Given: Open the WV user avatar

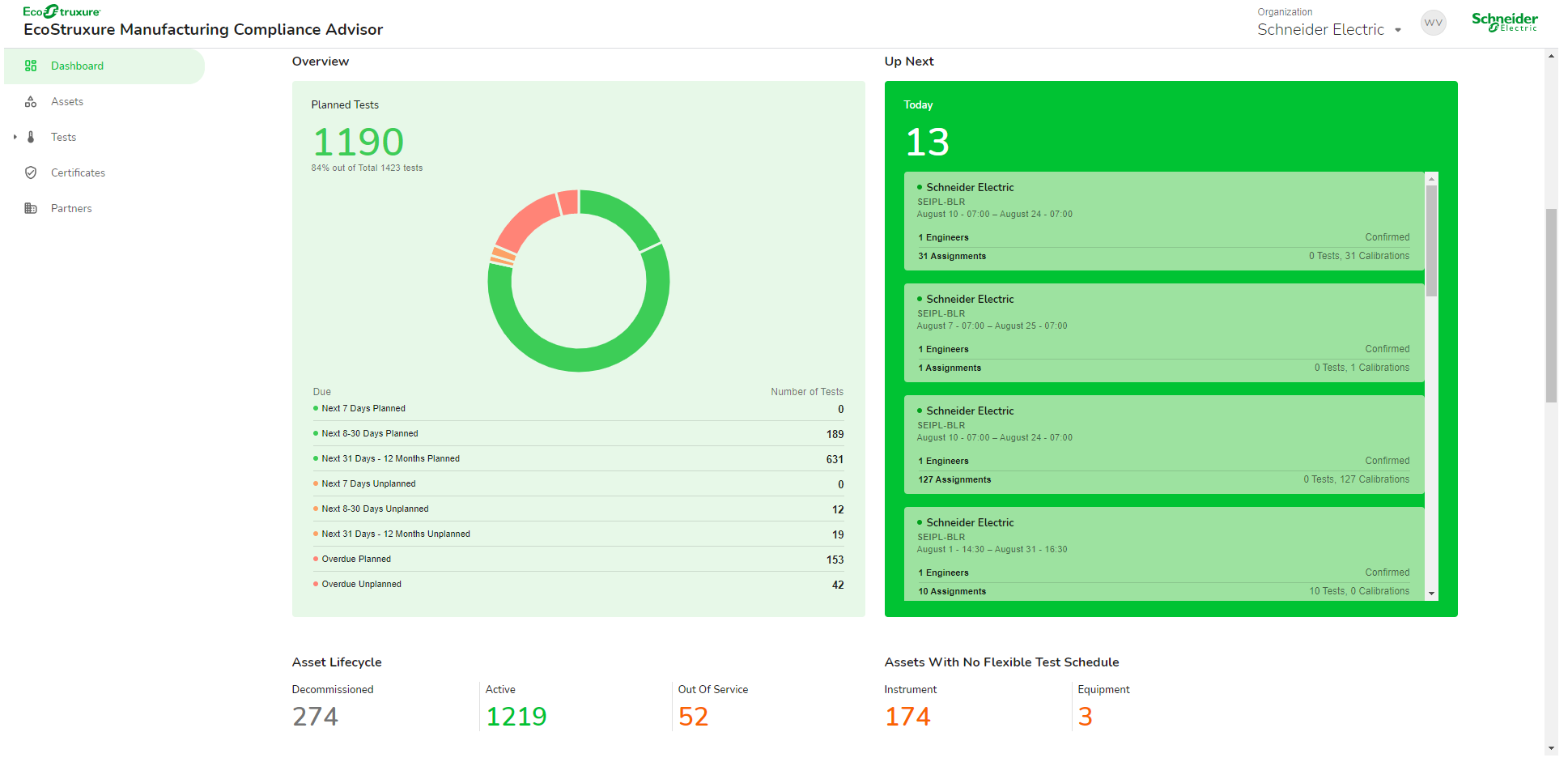Looking at the screenshot, I should point(1434,23).
